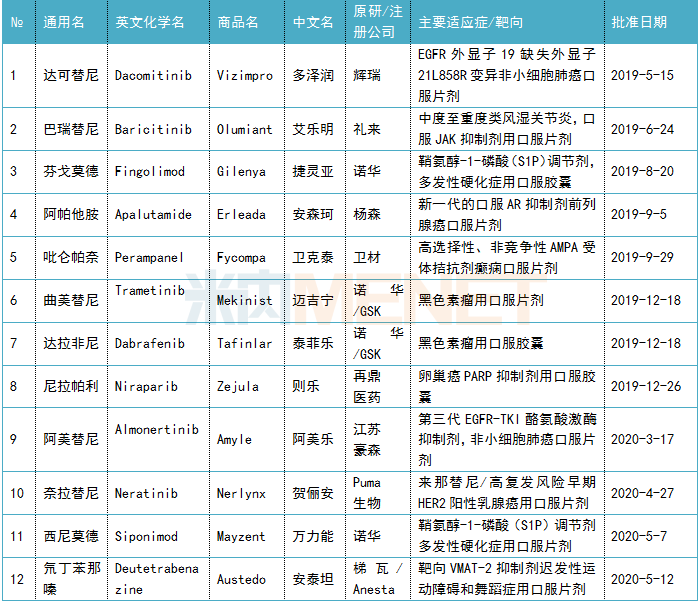Viewport: 700px width, 603px height.
Task: Select the 辉瑞 company cell
Action: (367, 75)
